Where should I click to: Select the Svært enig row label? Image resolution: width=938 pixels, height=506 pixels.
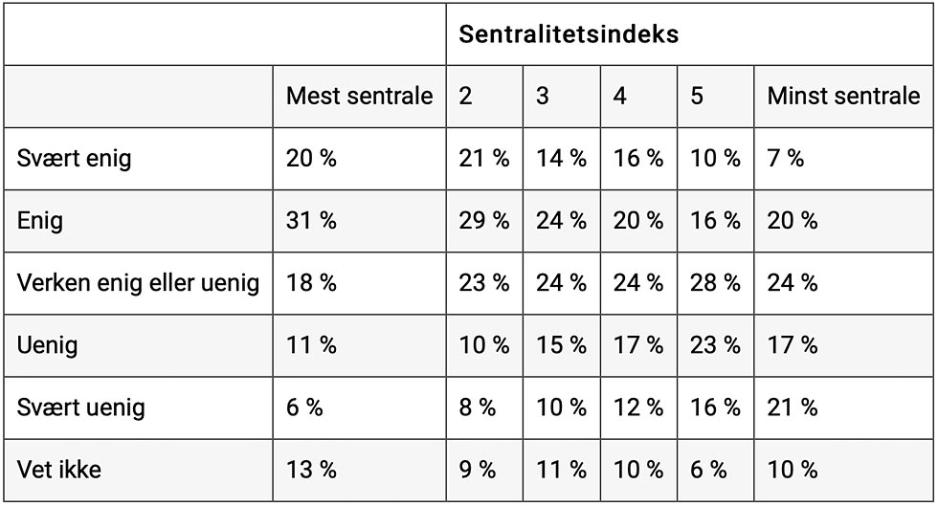click(74, 158)
